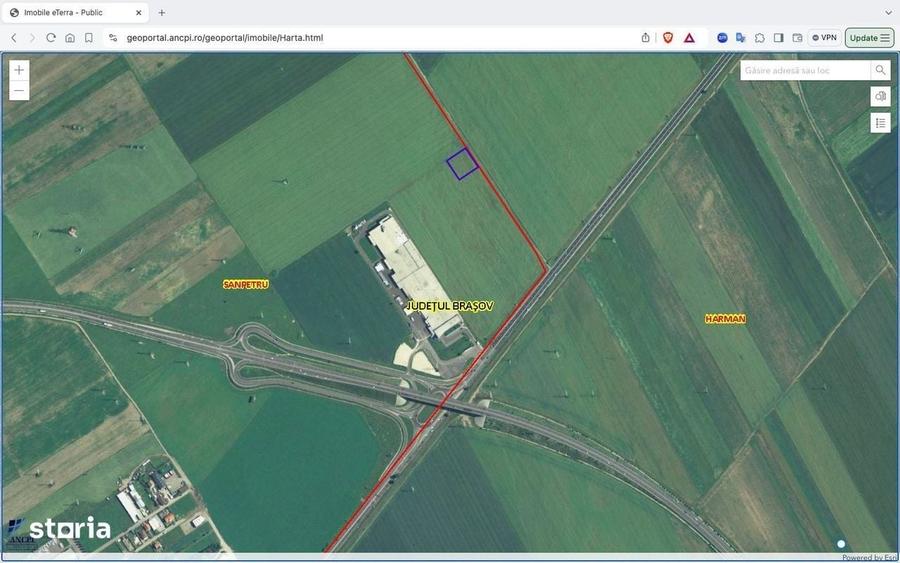Image resolution: width=900 pixels, height=563 pixels.
Task: Open the extensions puzzle icon
Action: point(759,38)
